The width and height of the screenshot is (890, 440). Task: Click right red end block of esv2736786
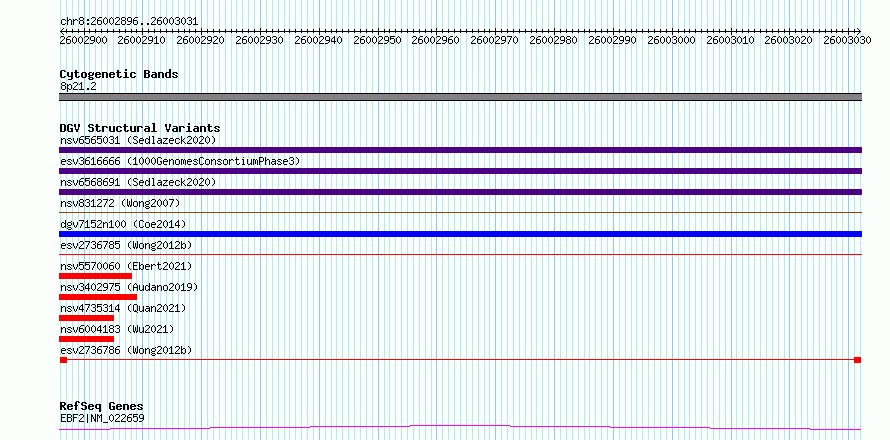click(858, 360)
